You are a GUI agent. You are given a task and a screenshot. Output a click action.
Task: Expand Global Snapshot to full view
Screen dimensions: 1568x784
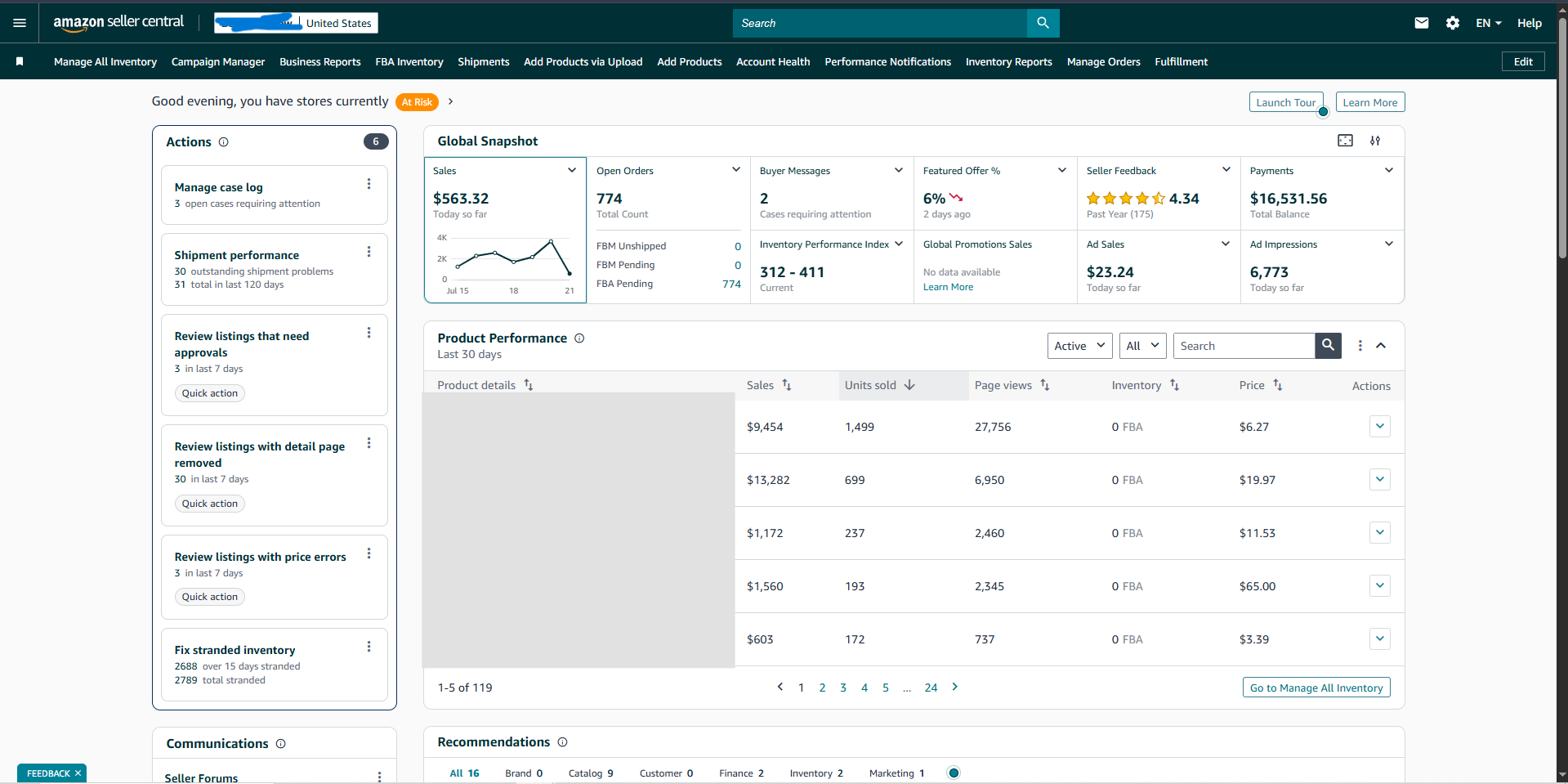[1345, 141]
